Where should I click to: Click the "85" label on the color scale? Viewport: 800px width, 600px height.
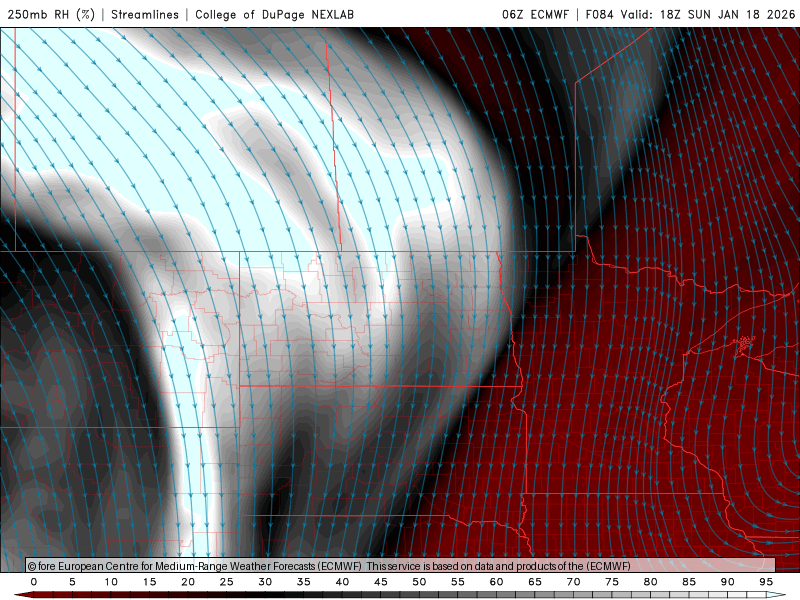point(689,582)
